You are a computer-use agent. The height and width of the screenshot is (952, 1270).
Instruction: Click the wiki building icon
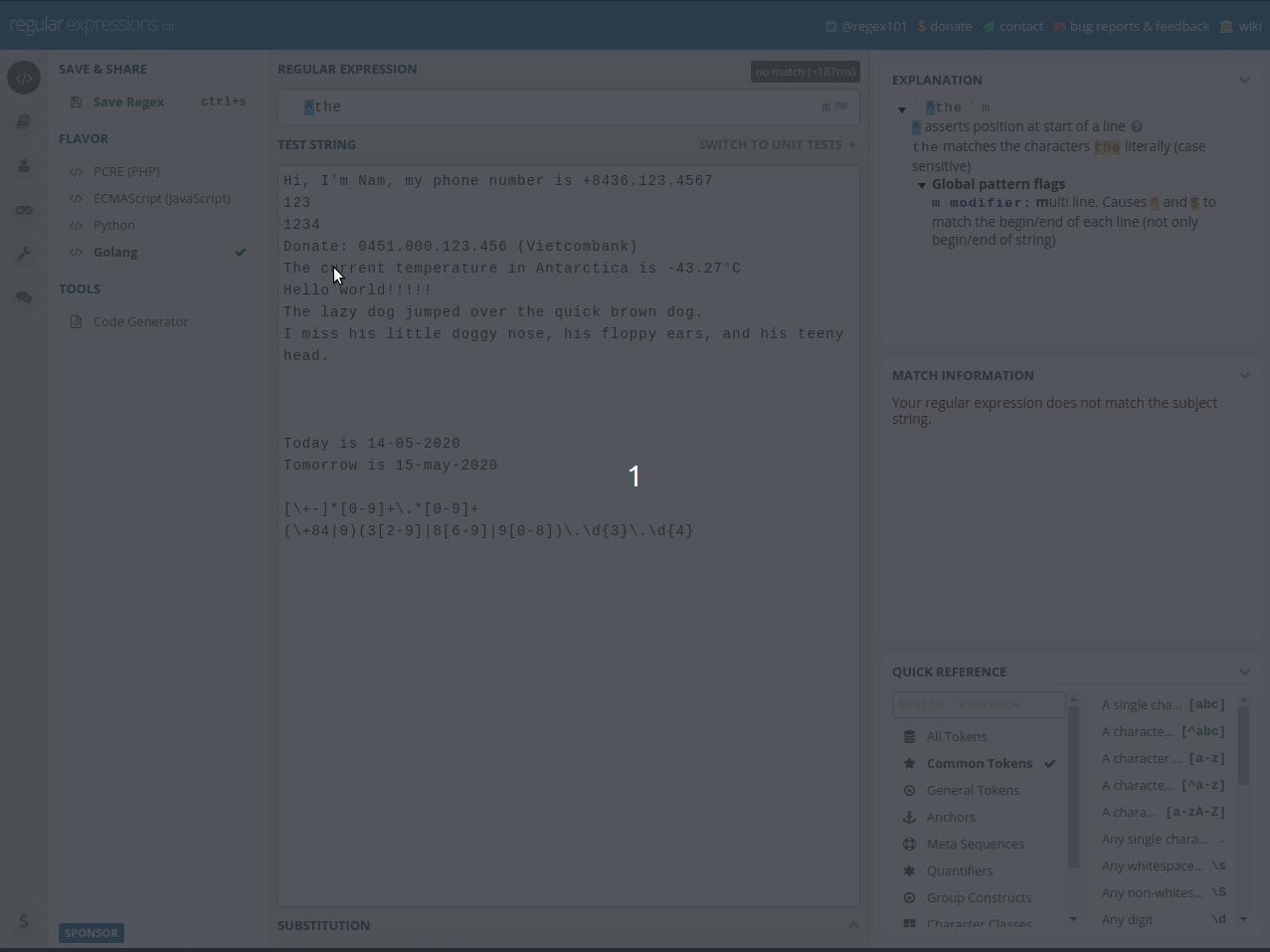click(1226, 27)
